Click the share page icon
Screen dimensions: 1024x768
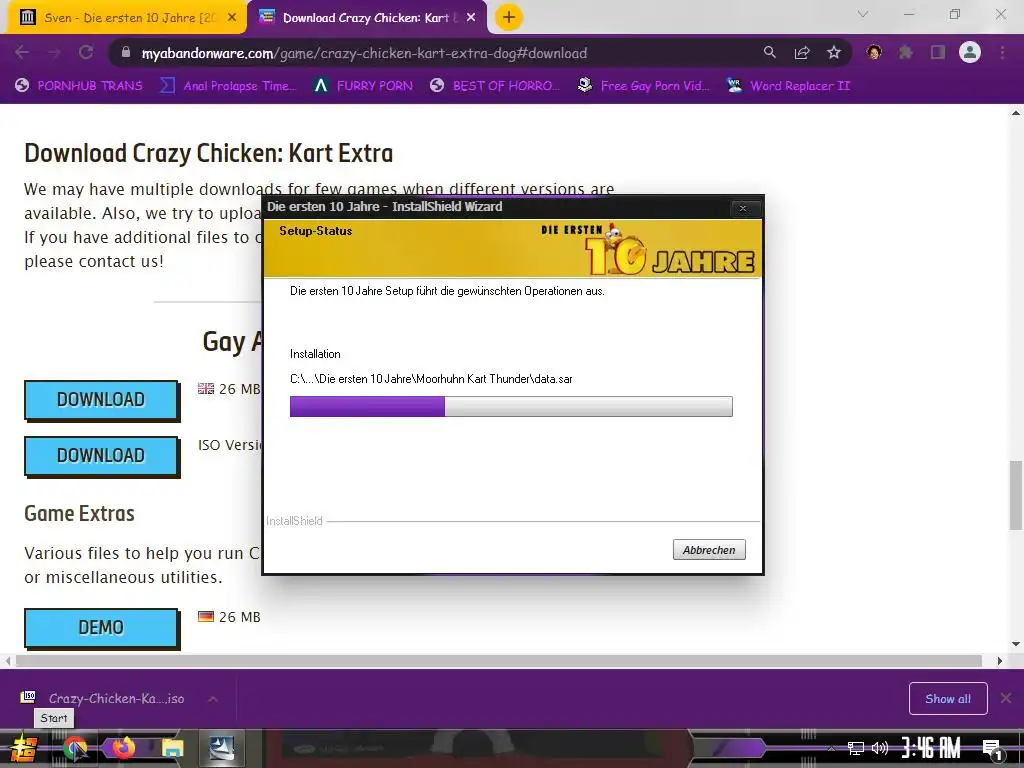(x=802, y=52)
